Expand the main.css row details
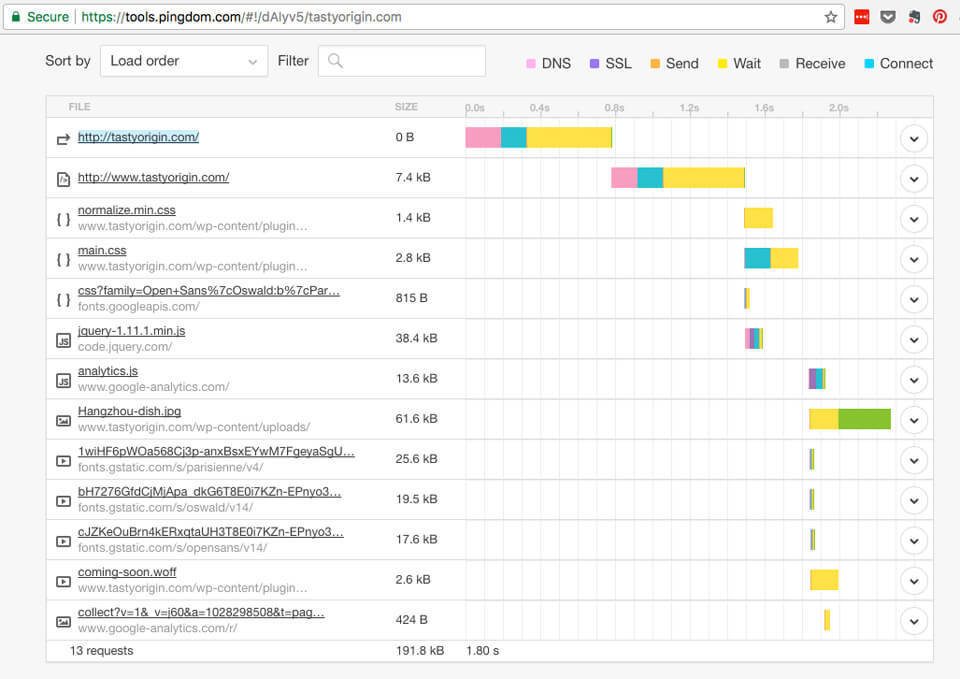The image size is (960, 679). click(913, 260)
